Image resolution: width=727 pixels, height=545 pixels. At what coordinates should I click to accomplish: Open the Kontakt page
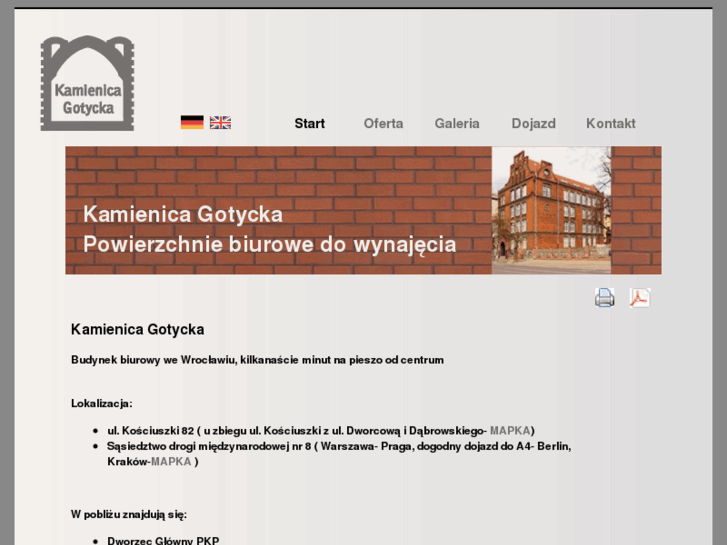610,124
